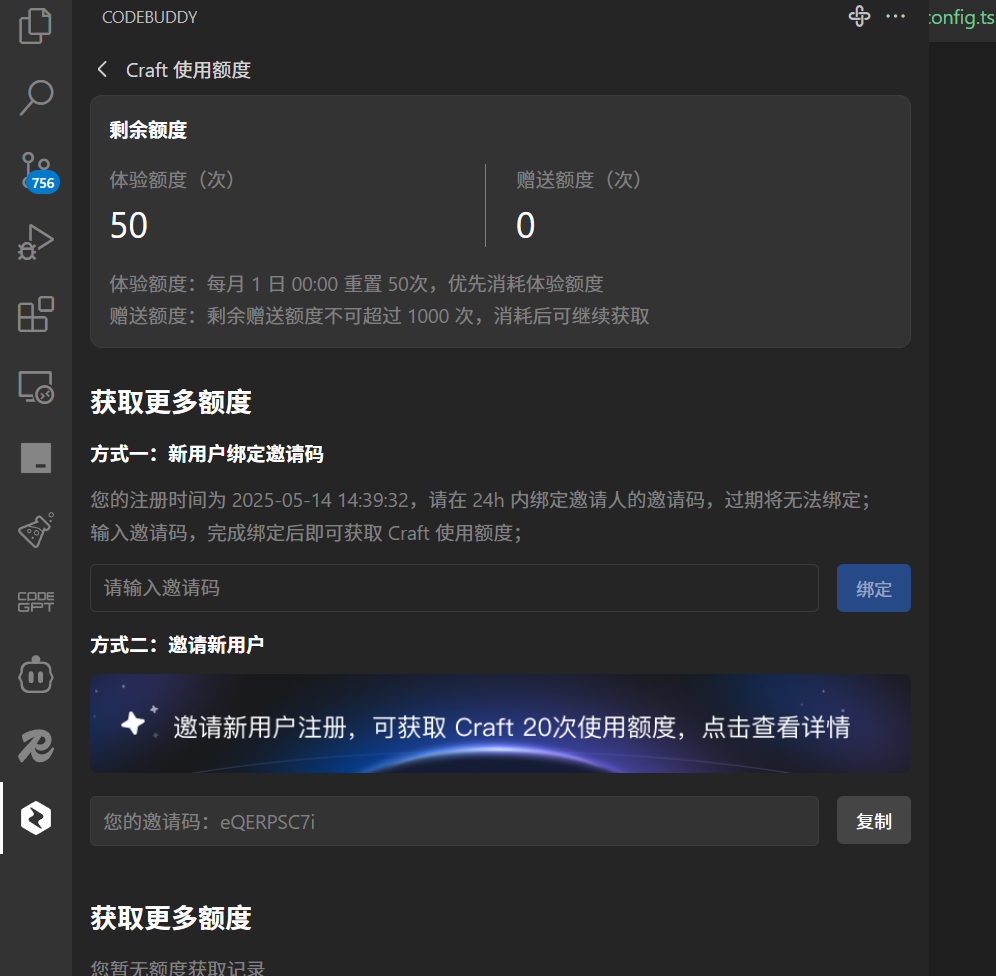Viewport: 996px width, 976px height.
Task: Open the Run and Debug view
Action: point(36,242)
